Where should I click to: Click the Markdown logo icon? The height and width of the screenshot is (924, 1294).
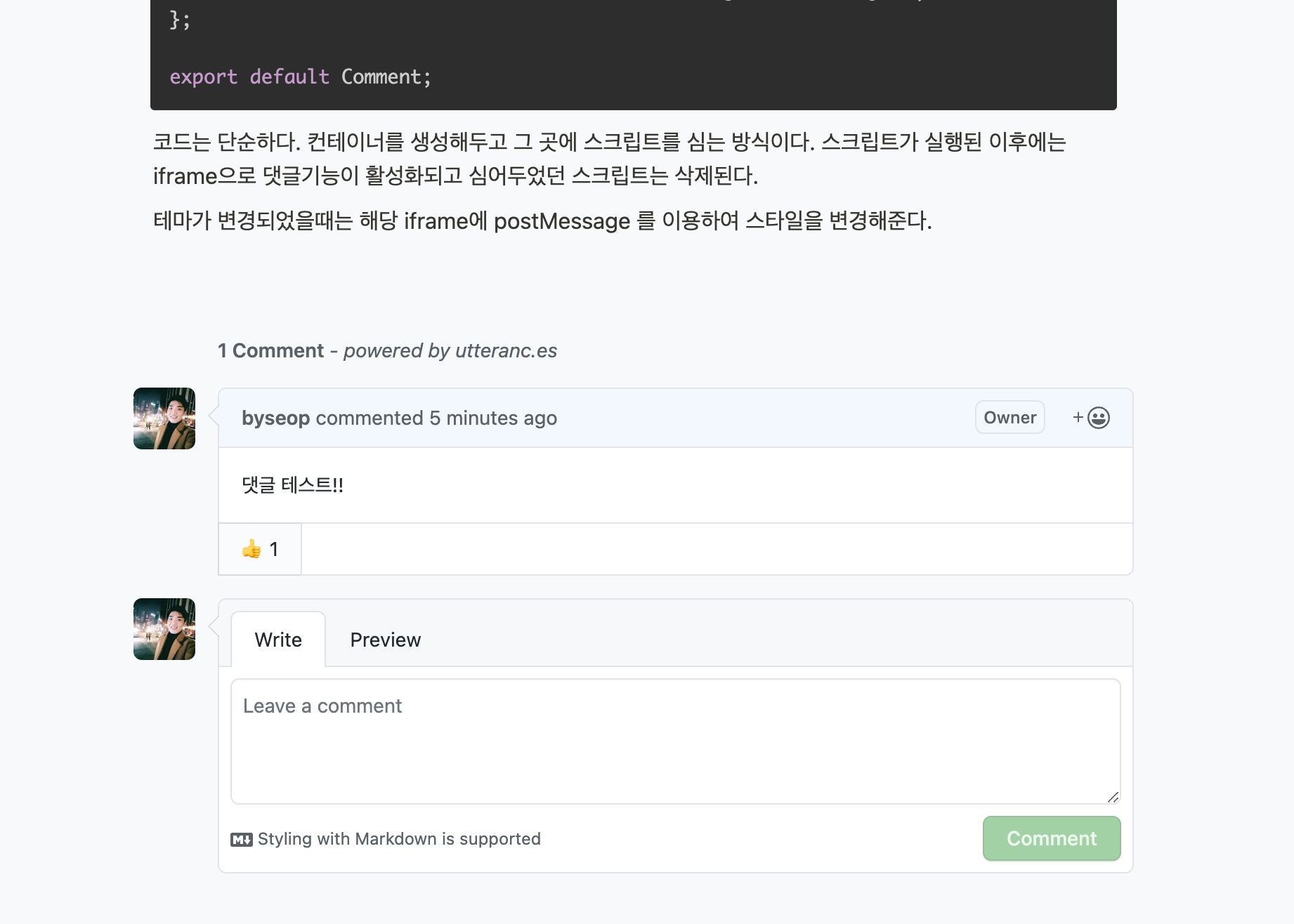(242, 838)
